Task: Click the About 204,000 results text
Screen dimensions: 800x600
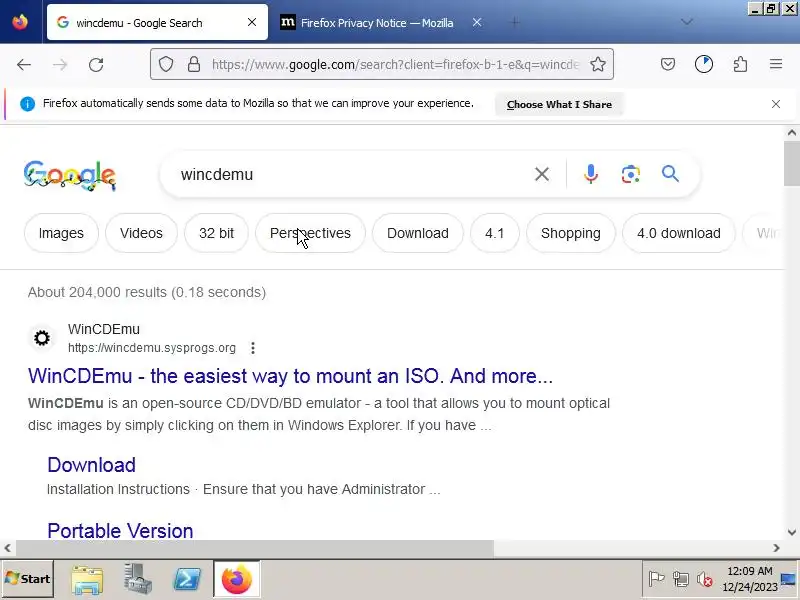Action: click(x=147, y=292)
